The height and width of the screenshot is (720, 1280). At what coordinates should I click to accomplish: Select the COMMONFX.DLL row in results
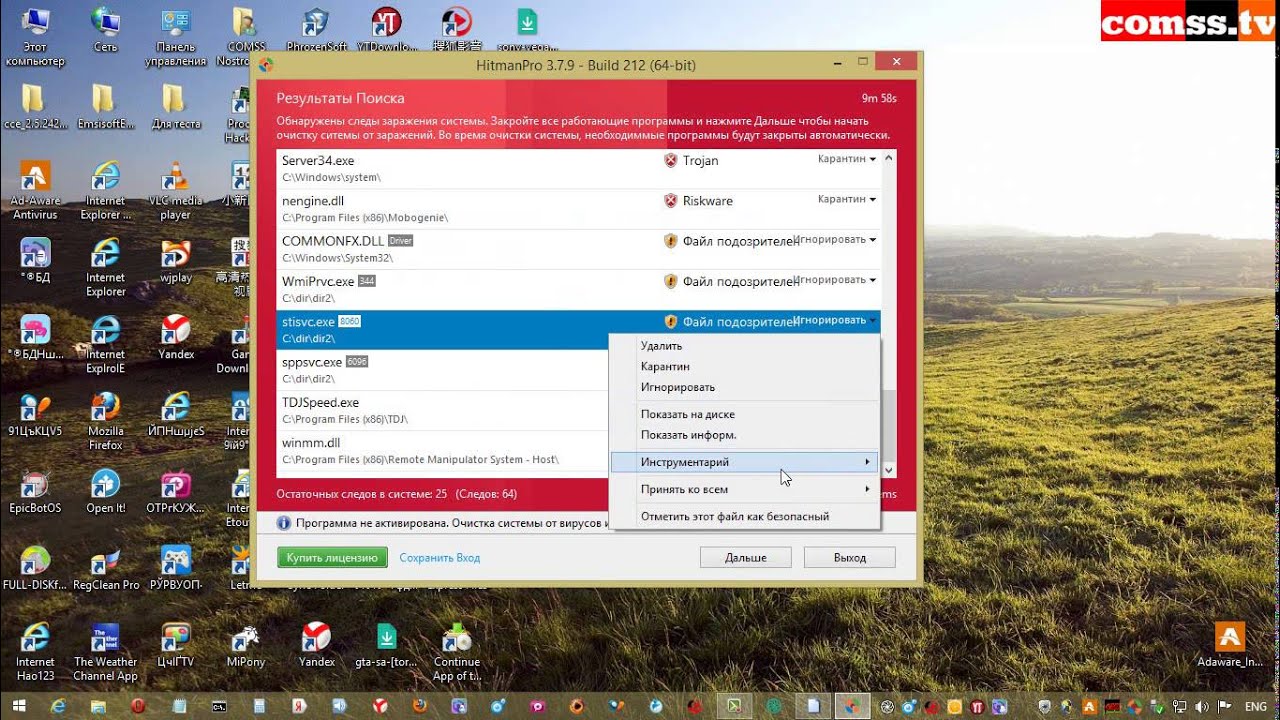578,250
